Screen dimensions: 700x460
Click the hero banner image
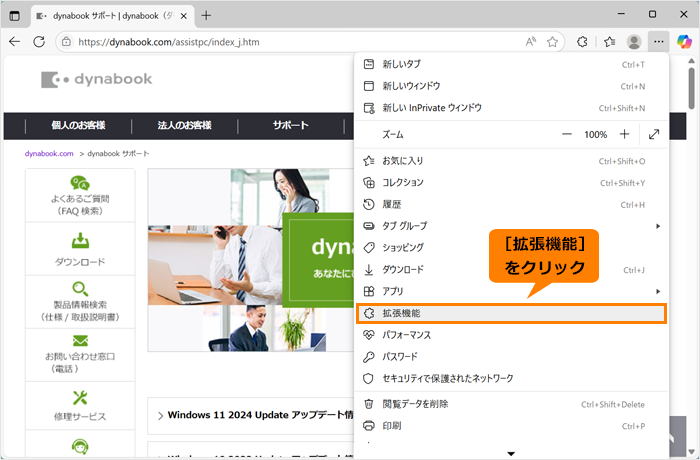coord(251,260)
